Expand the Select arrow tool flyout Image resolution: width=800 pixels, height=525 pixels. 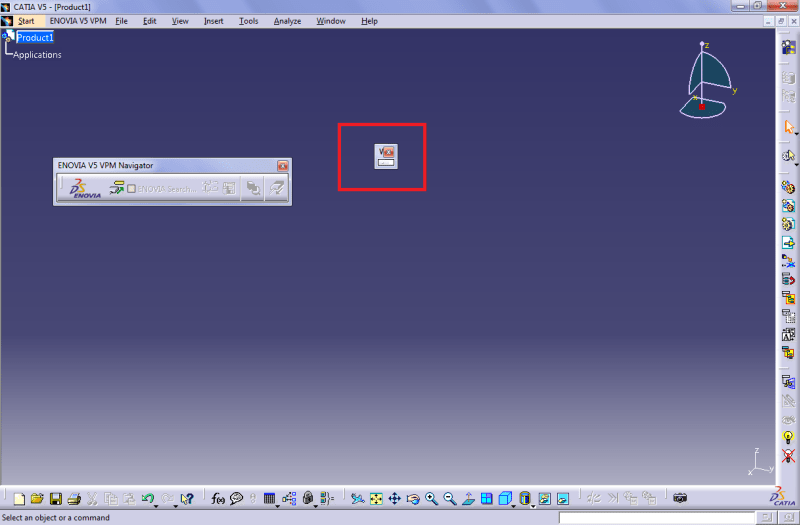(796, 134)
